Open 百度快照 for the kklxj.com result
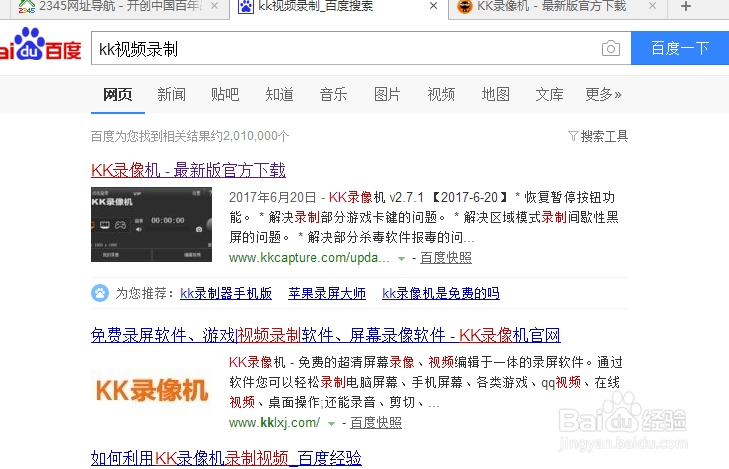The width and height of the screenshot is (729, 469). (x=376, y=423)
